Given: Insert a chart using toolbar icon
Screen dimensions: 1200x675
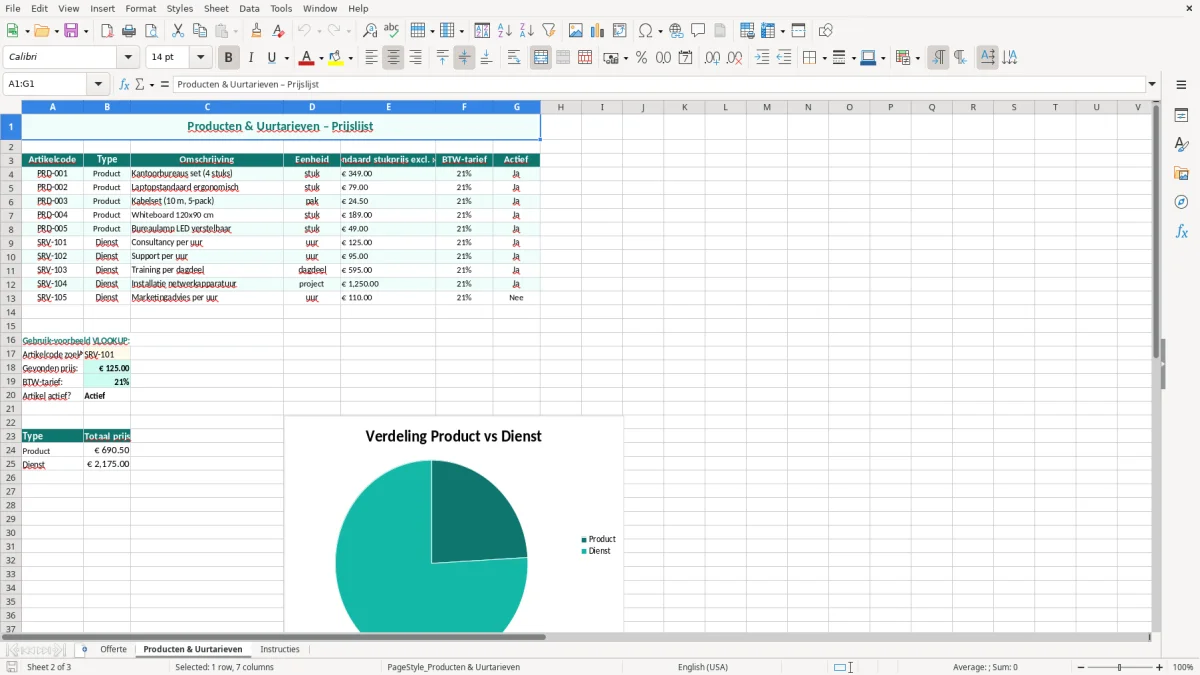Looking at the screenshot, I should pos(598,31).
